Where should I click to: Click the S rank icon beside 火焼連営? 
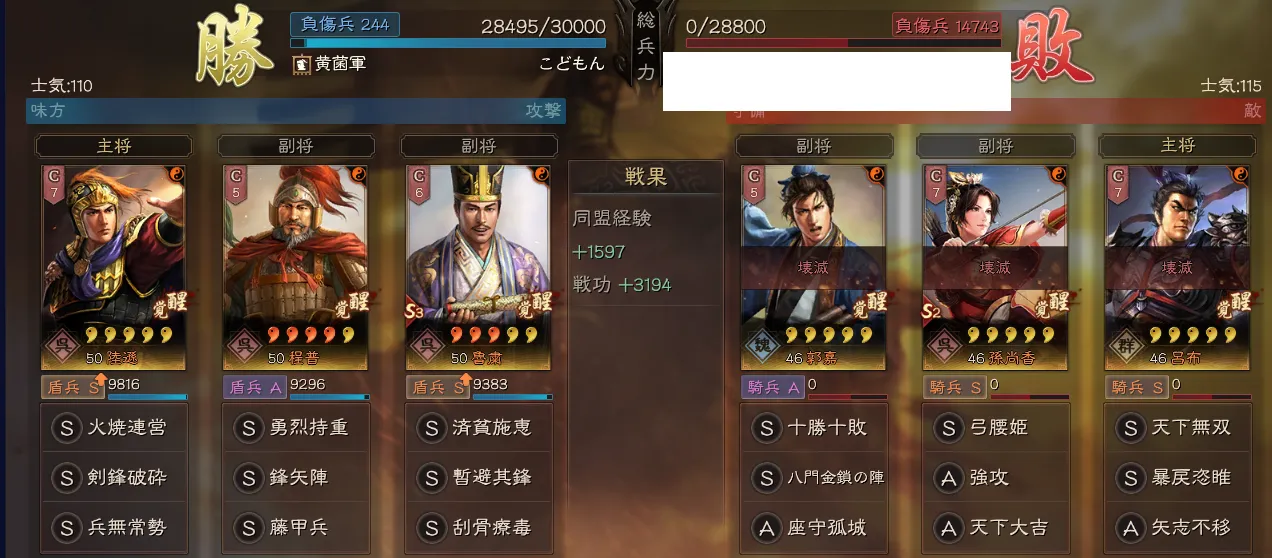67,428
